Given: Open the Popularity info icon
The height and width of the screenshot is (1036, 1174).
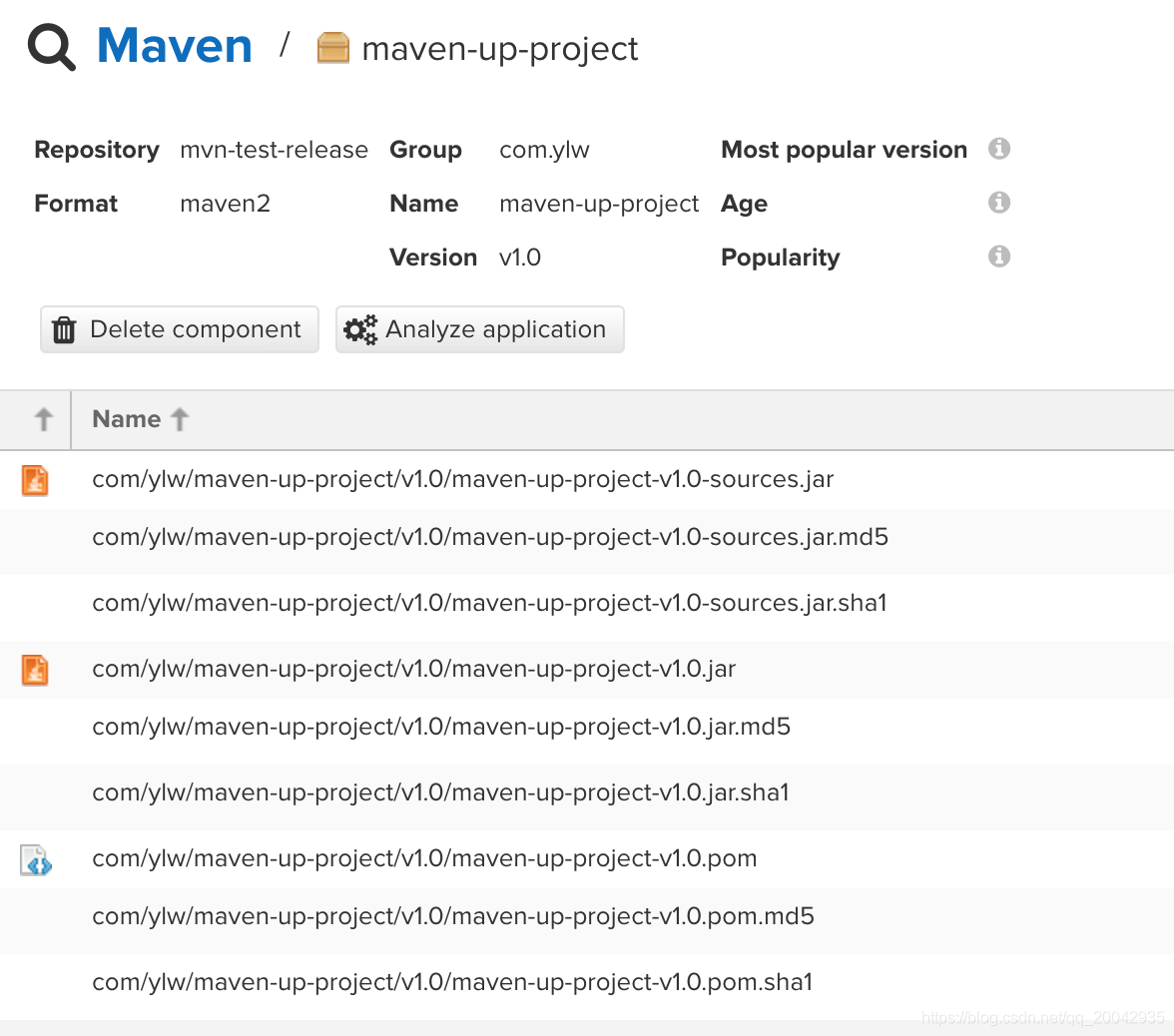Looking at the screenshot, I should (x=998, y=256).
